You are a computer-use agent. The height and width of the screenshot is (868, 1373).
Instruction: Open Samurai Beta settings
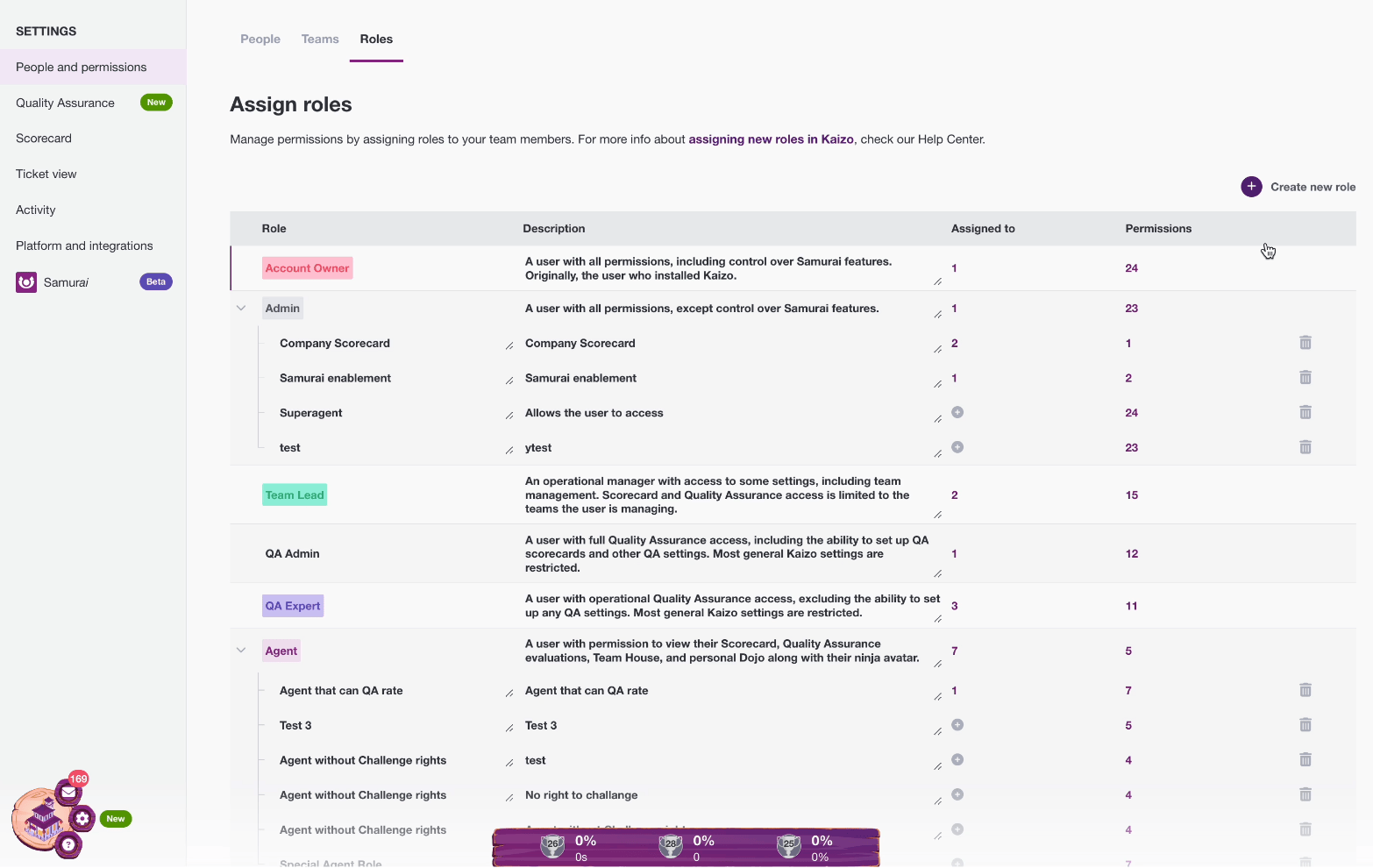pyautogui.click(x=93, y=282)
